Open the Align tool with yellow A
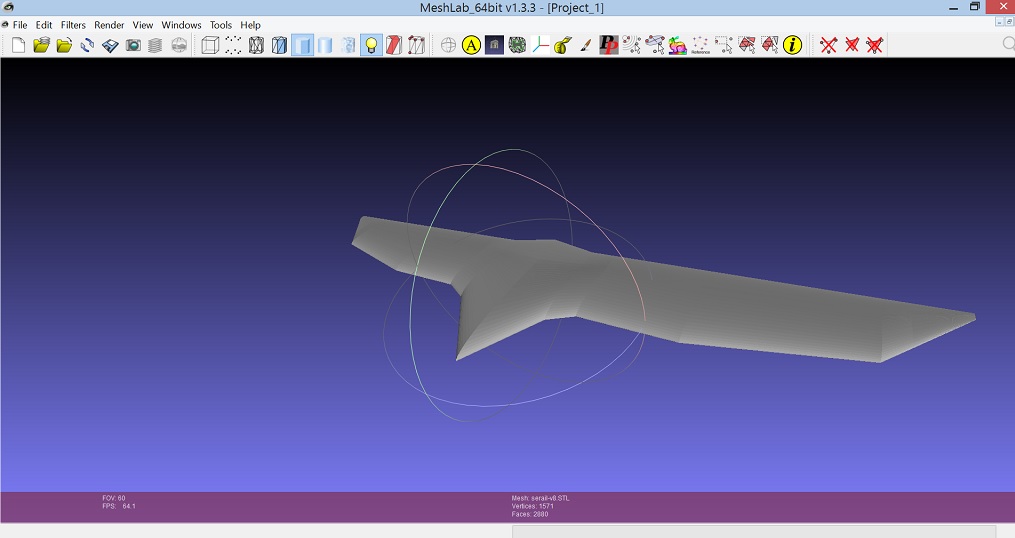Viewport: 1015px width, 538px height. coord(471,45)
